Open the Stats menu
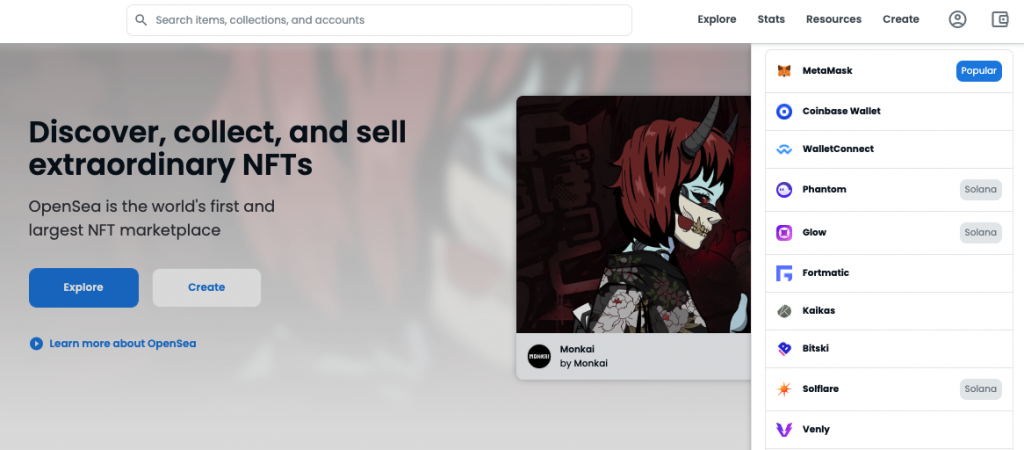The image size is (1024, 450). (771, 20)
